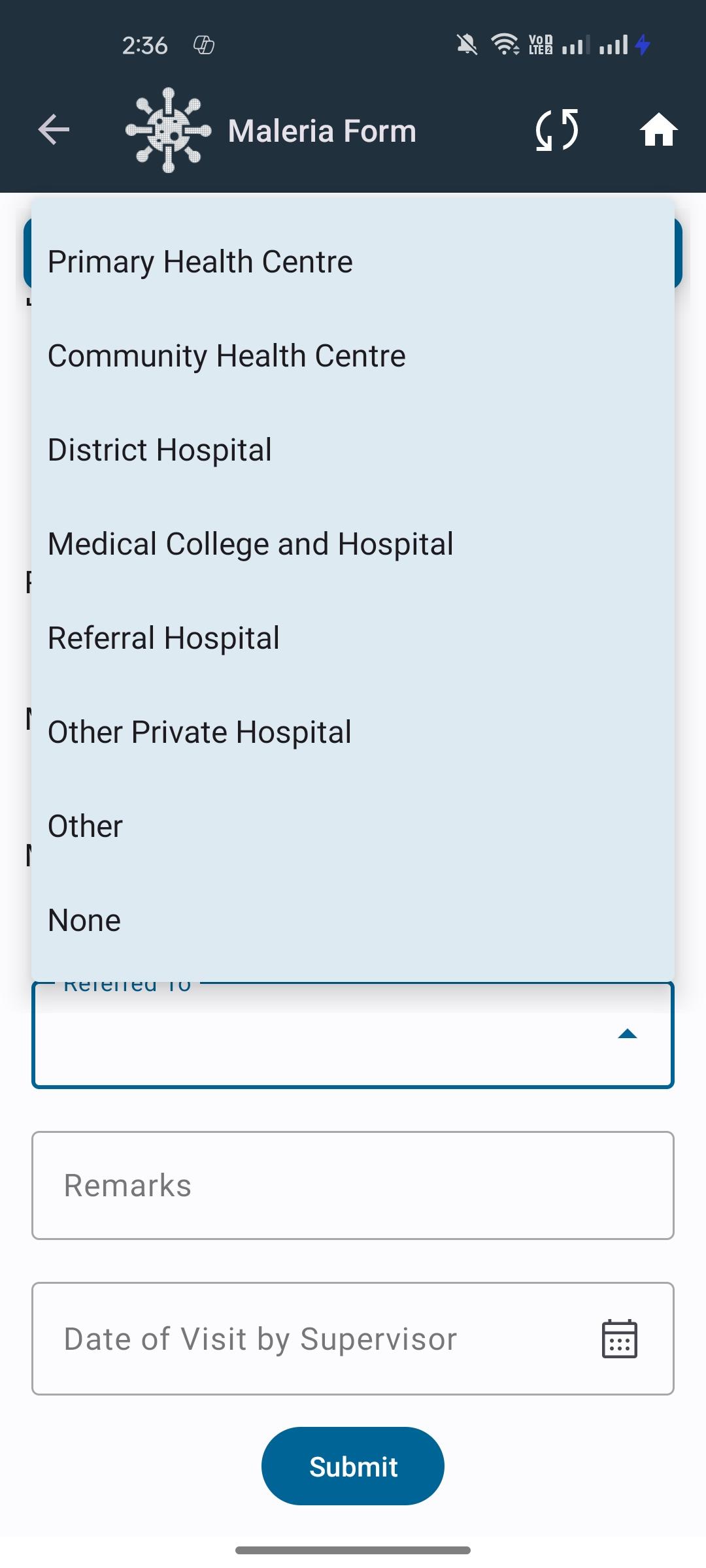Tap the battery charging bolt icon
706x1568 pixels.
[643, 44]
